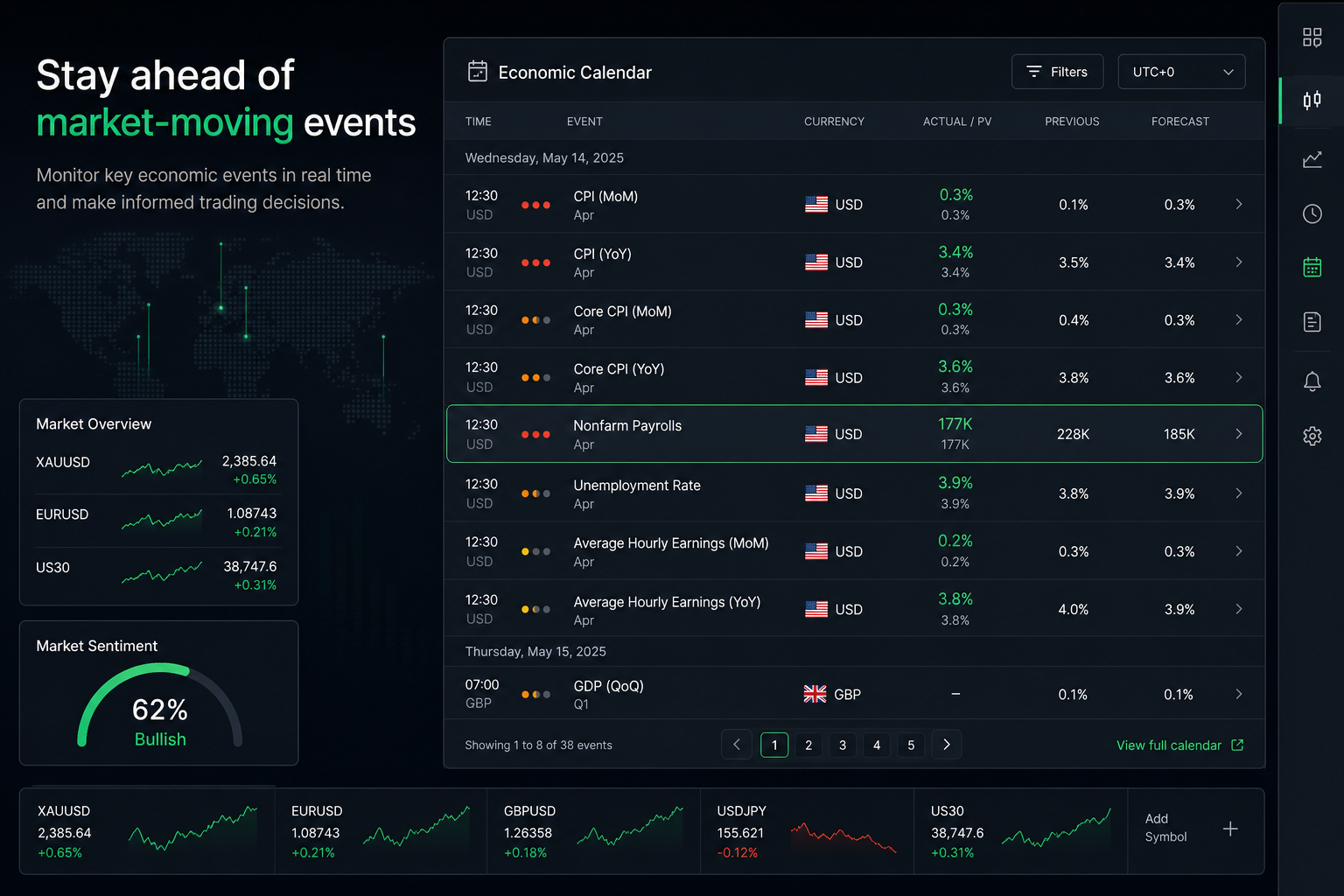Click the impact dots of CPI (MoM) row
This screenshot has height=896, width=1344.
point(535,205)
